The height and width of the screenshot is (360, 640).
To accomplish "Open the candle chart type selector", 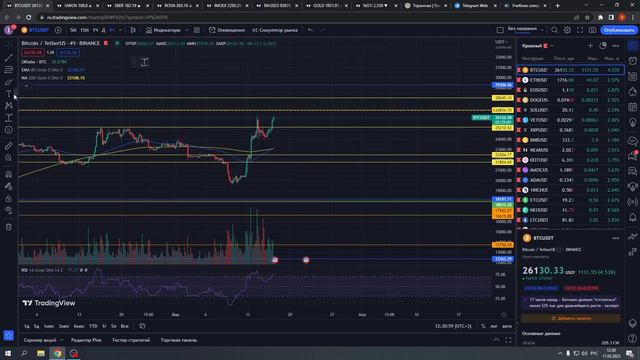I will tap(133, 30).
